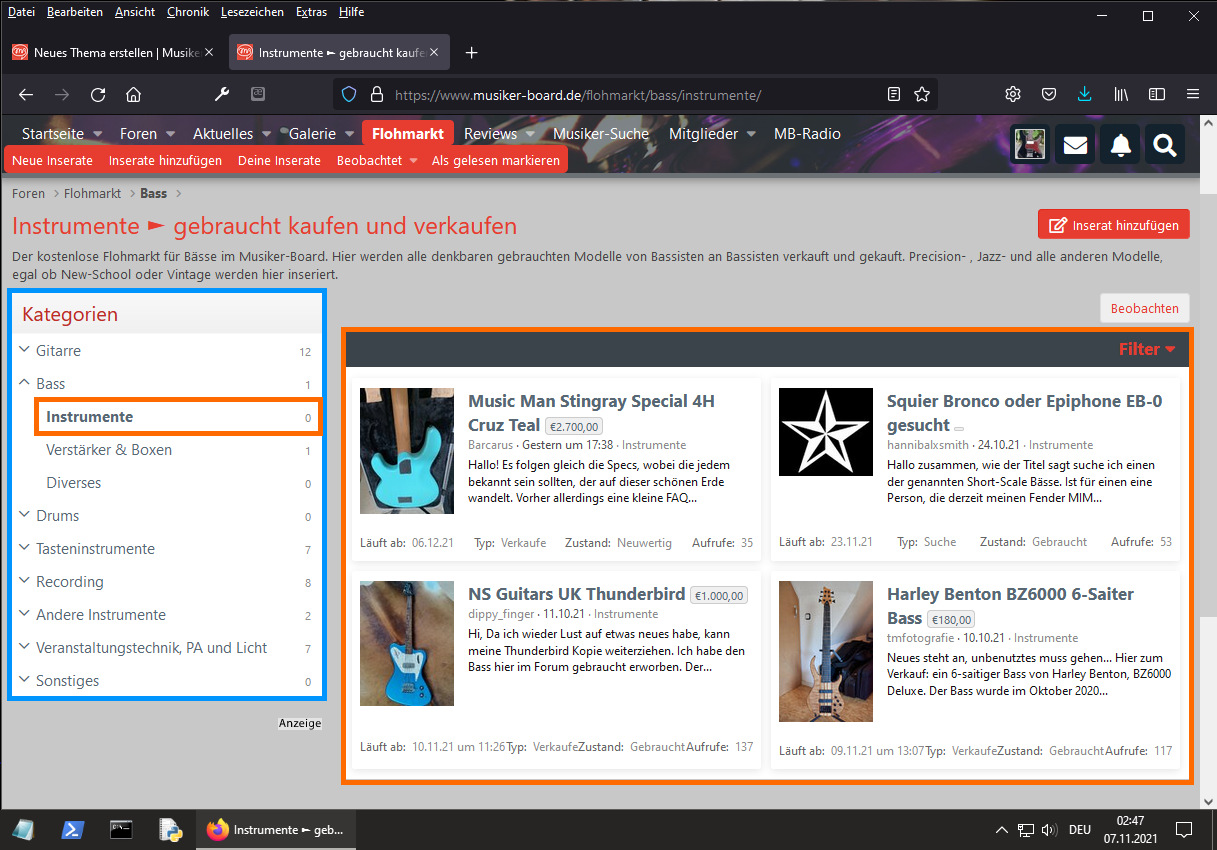
Task: Expand the Tasteninstrumente category
Action: [x=24, y=549]
